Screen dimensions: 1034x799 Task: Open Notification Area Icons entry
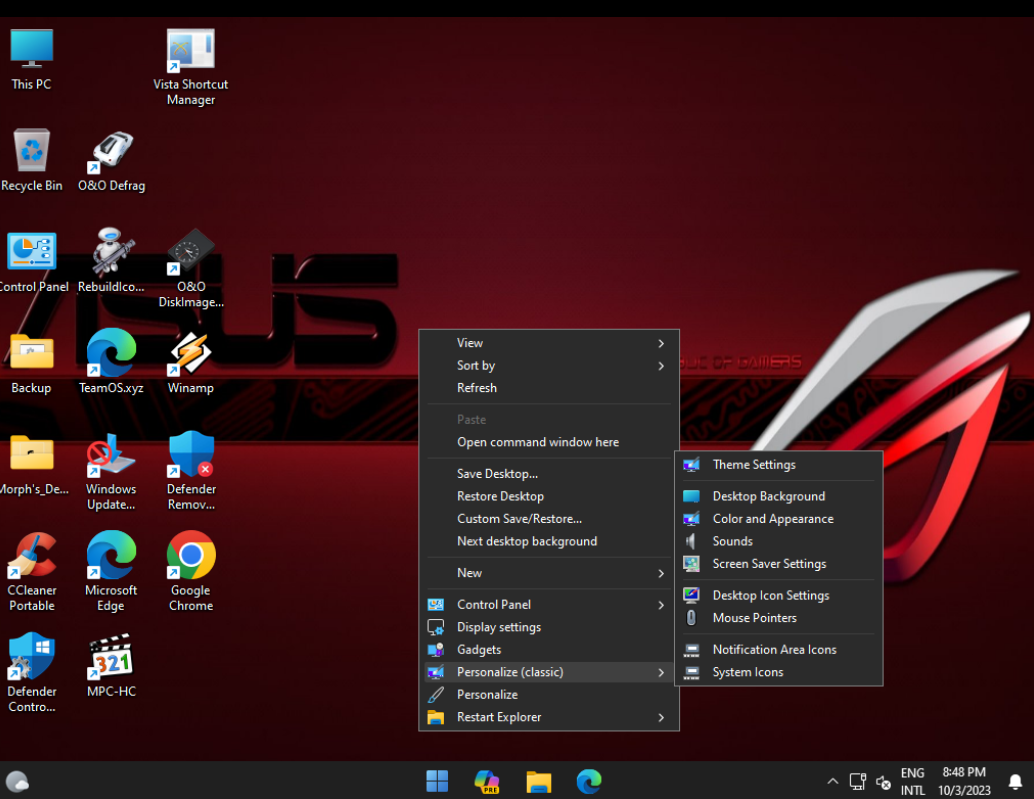click(x=778, y=649)
